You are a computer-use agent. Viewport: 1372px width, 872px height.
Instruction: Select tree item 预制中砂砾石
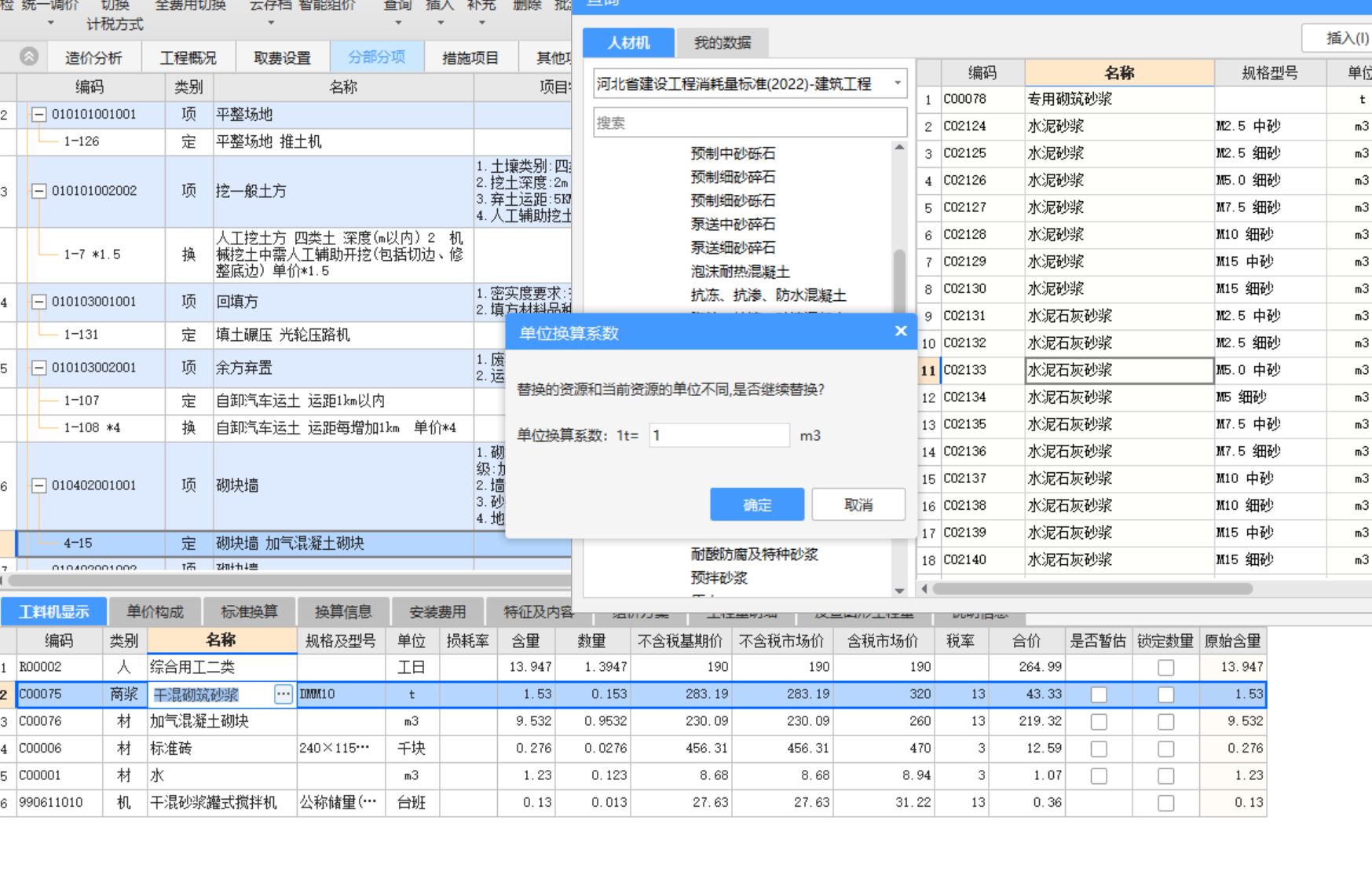click(733, 154)
